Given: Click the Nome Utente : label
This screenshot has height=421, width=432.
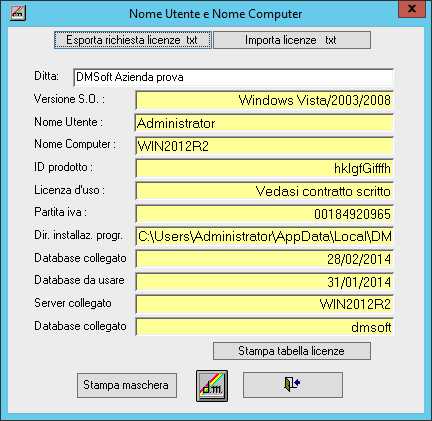Looking at the screenshot, I should pyautogui.click(x=69, y=122).
